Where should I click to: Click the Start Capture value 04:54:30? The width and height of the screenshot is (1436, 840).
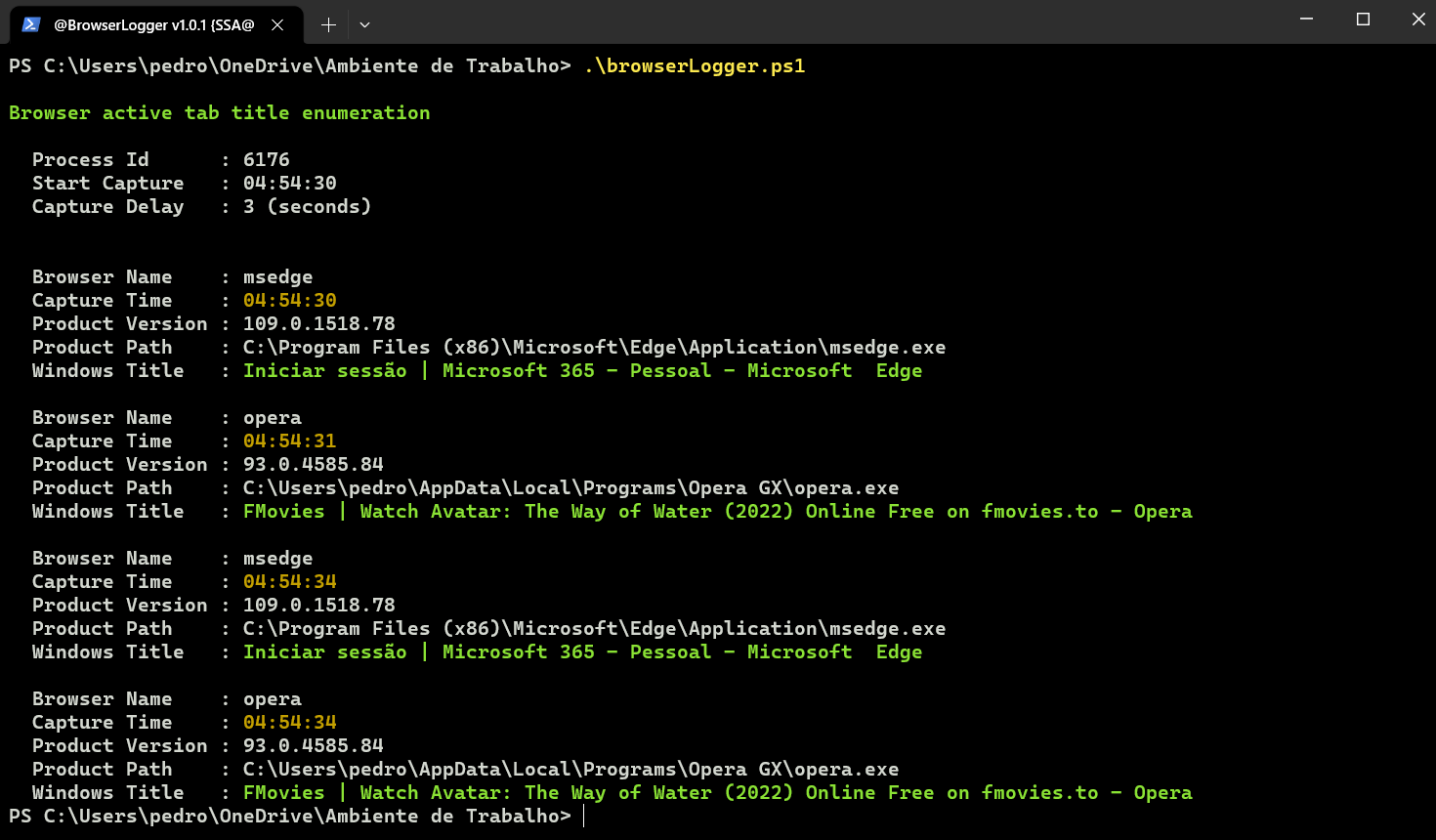pos(290,184)
